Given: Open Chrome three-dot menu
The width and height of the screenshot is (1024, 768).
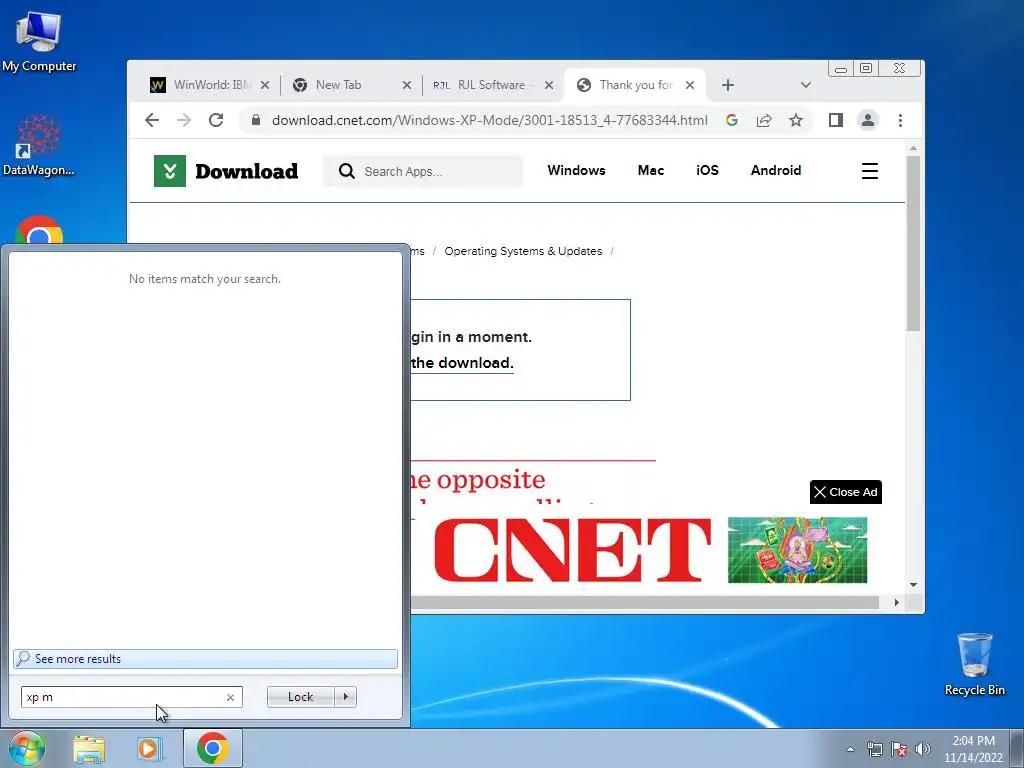Looking at the screenshot, I should coord(900,120).
